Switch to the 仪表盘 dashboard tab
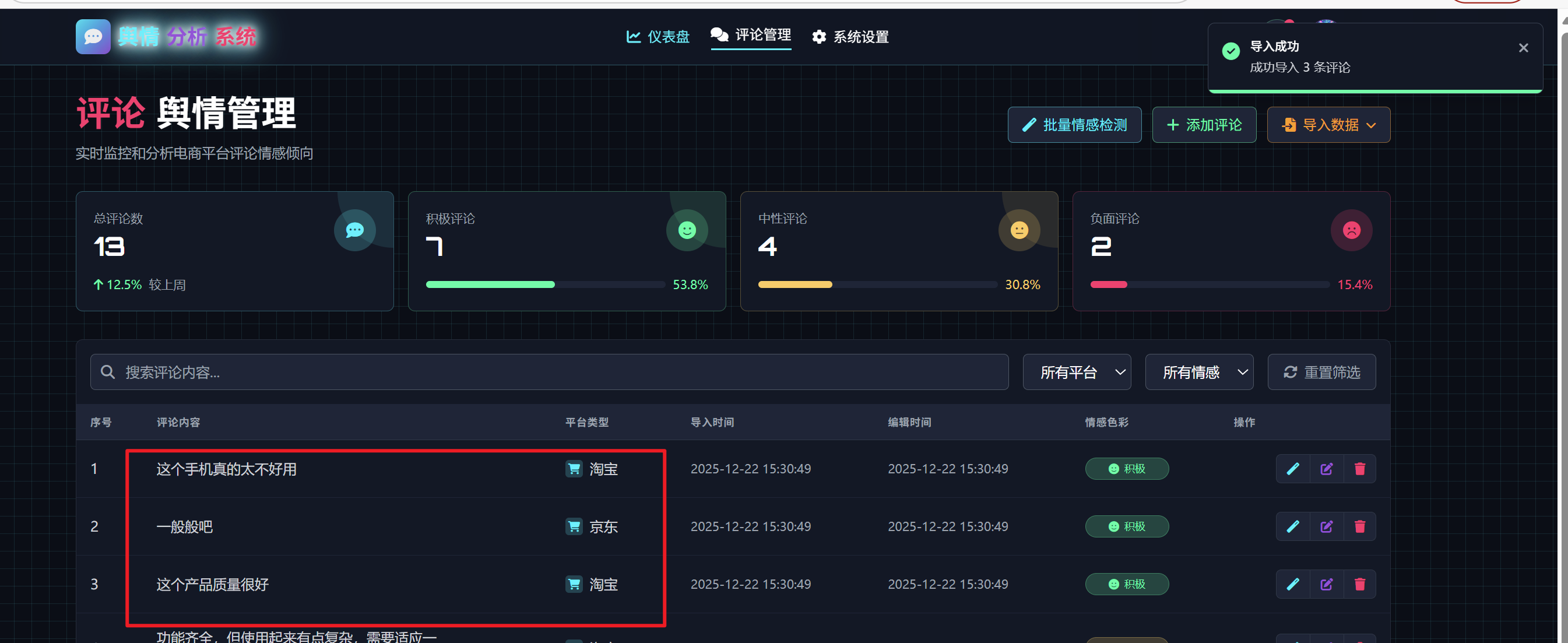This screenshot has height=643, width=1568. pos(658,37)
